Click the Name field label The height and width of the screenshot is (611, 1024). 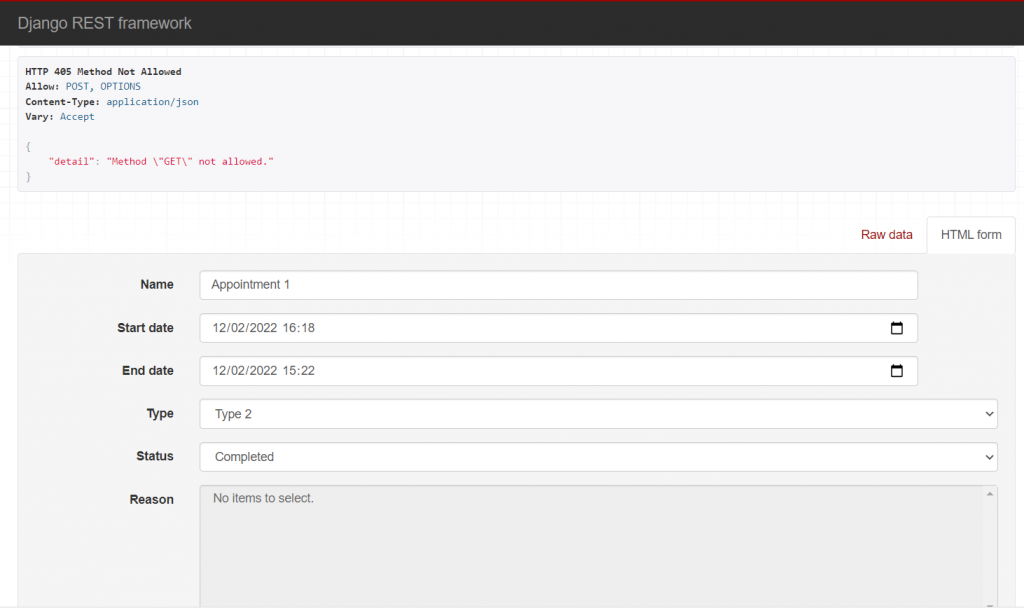(x=156, y=285)
